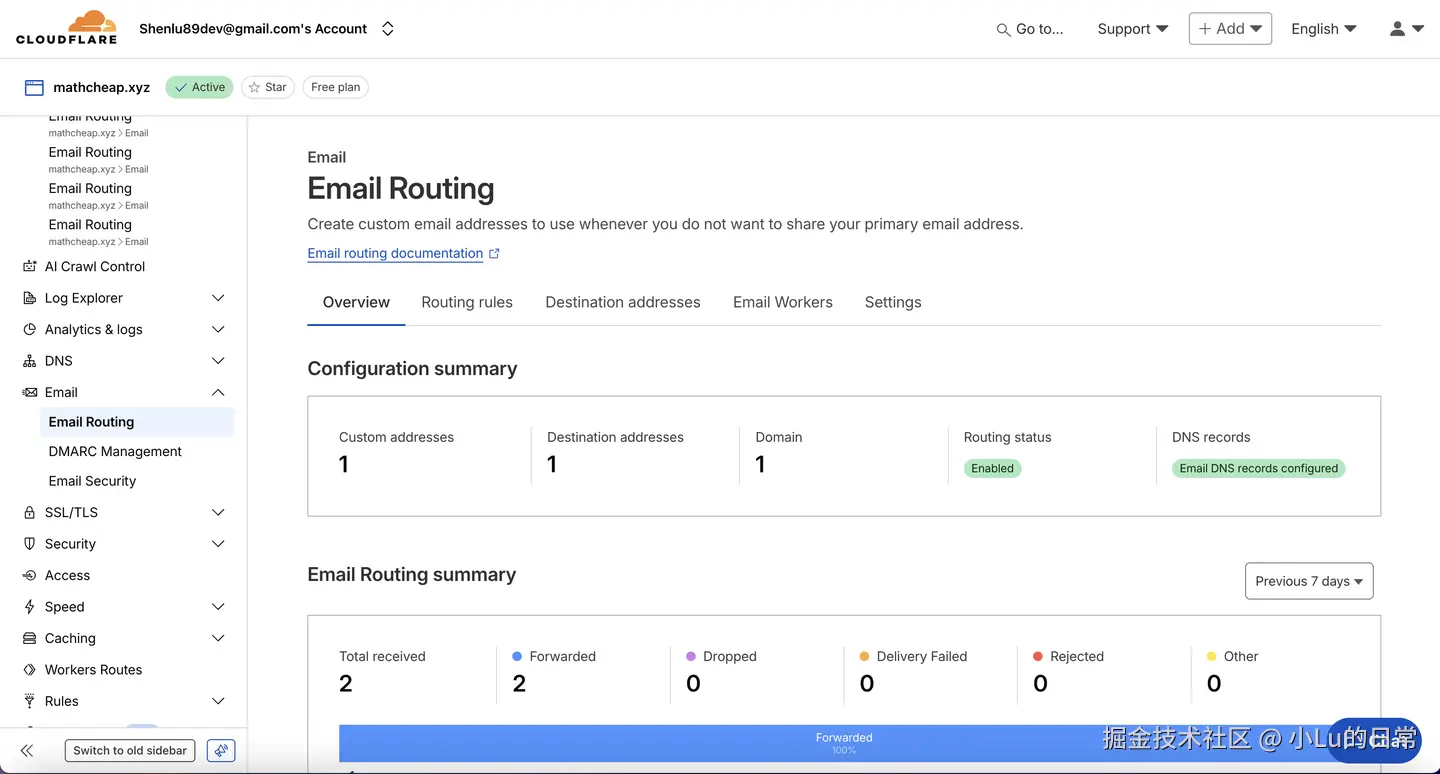The height and width of the screenshot is (774, 1440).
Task: Click the Add button
Action: pos(1230,29)
